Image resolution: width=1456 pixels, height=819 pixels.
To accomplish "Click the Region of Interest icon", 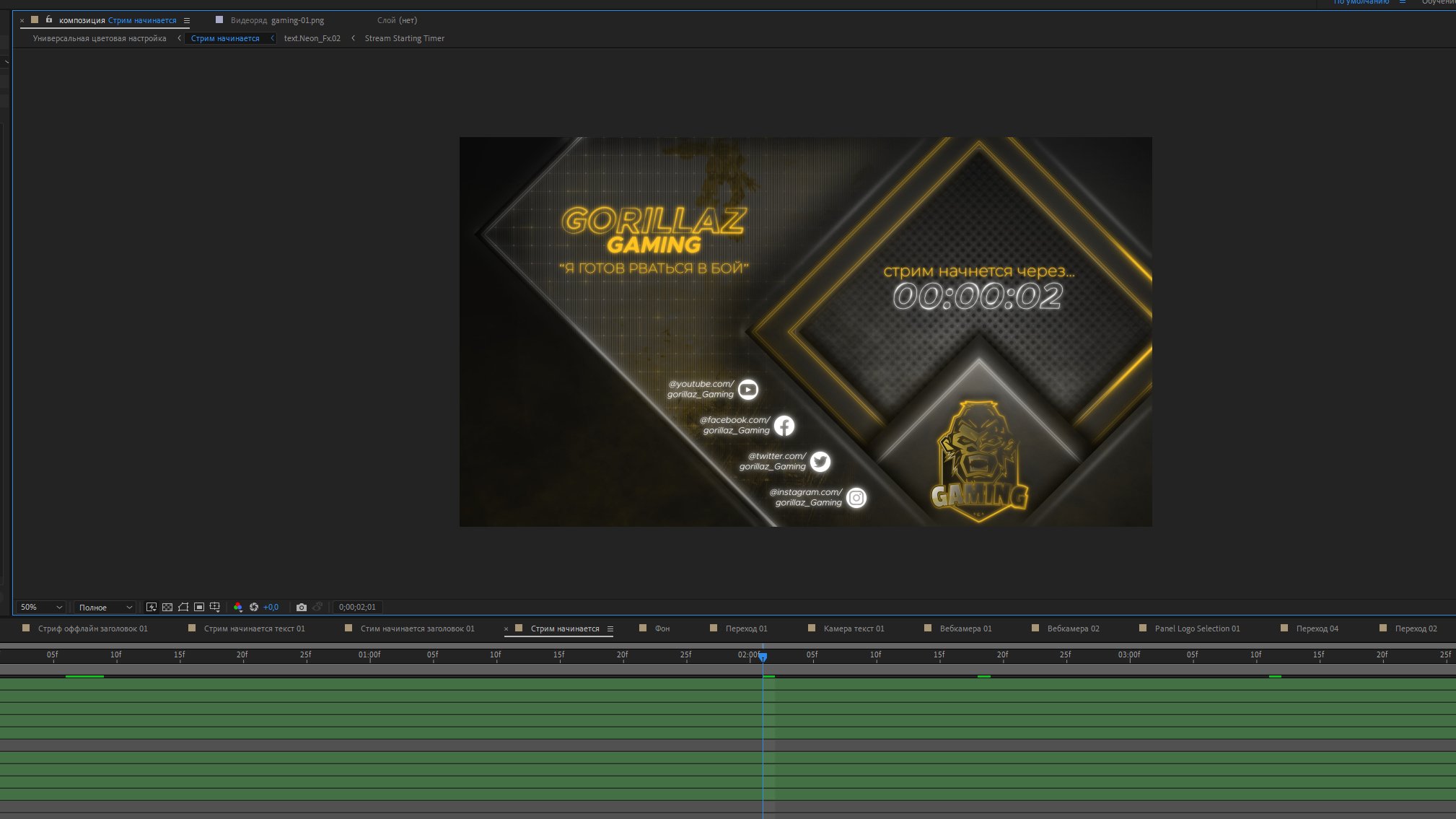I will pos(199,608).
